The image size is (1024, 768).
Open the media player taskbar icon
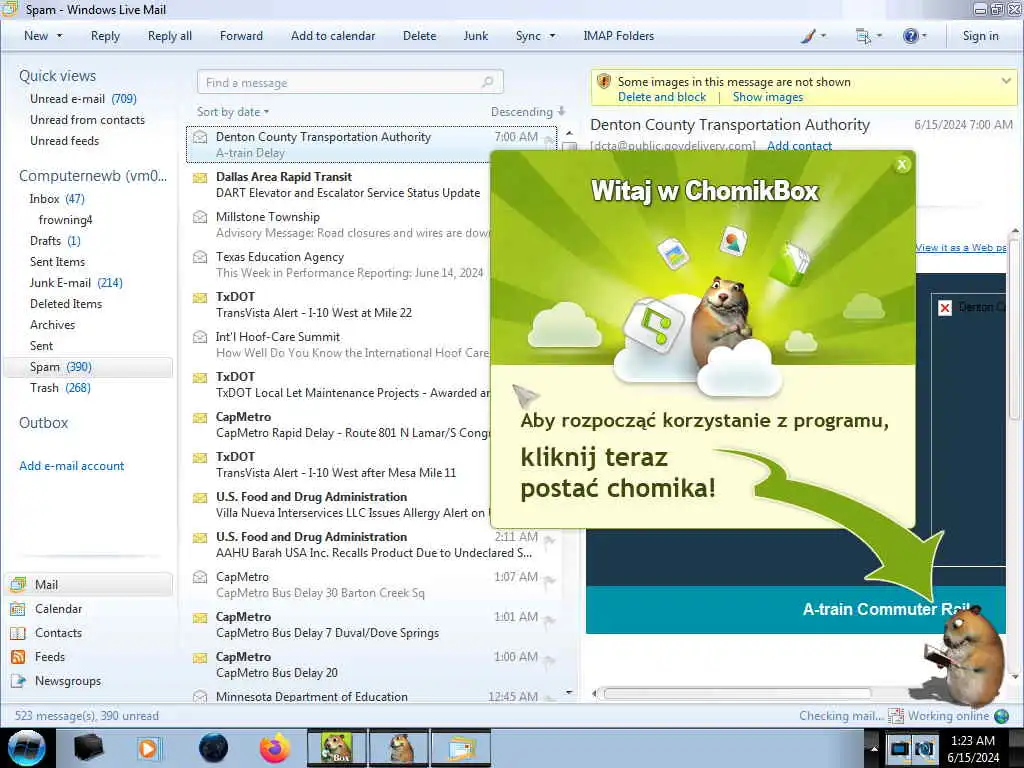click(x=148, y=748)
